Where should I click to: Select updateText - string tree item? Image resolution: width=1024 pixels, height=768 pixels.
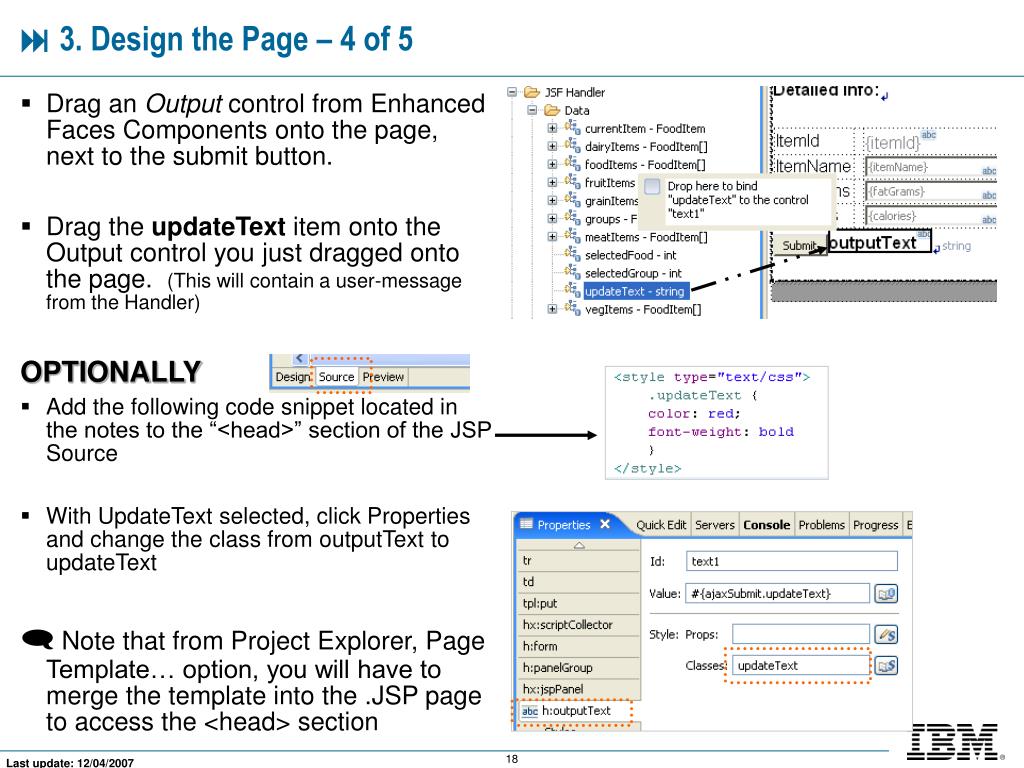pos(635,291)
